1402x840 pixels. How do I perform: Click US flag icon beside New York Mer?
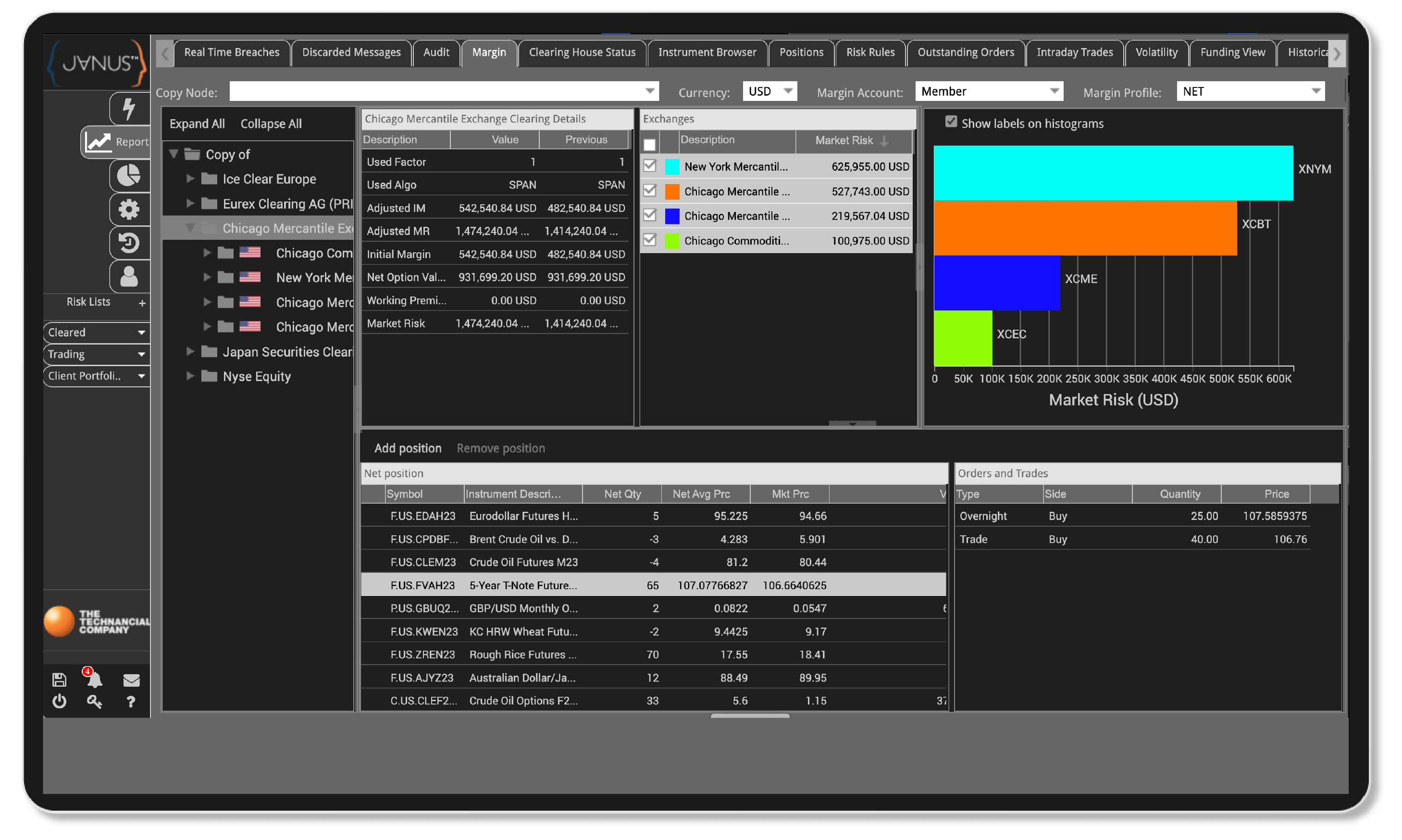click(249, 277)
